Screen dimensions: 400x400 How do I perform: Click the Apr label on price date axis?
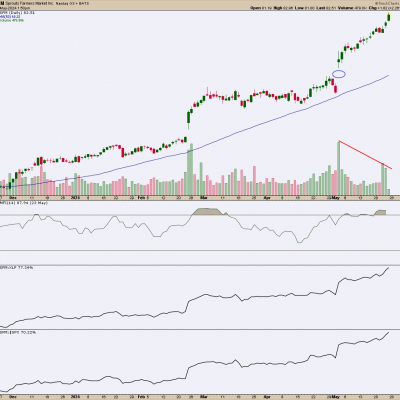pyautogui.click(x=267, y=198)
